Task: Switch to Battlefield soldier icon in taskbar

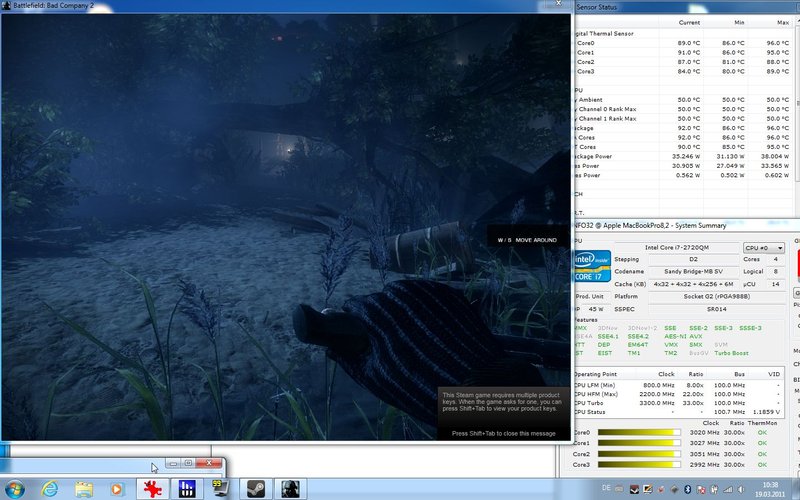Action: (x=290, y=489)
